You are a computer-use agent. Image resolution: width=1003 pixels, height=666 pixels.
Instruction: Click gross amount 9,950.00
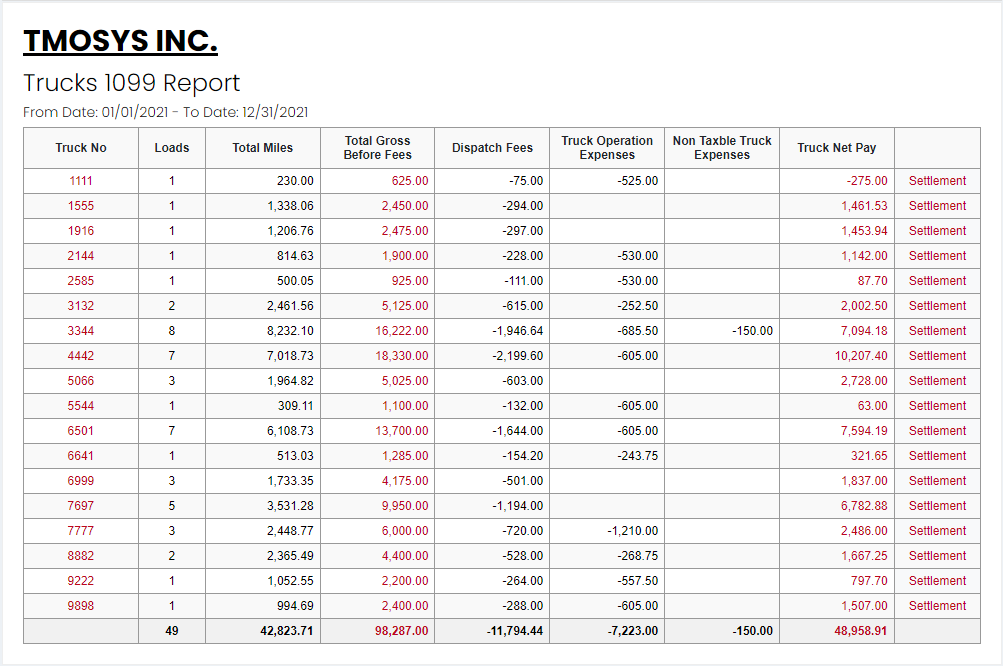click(x=405, y=505)
